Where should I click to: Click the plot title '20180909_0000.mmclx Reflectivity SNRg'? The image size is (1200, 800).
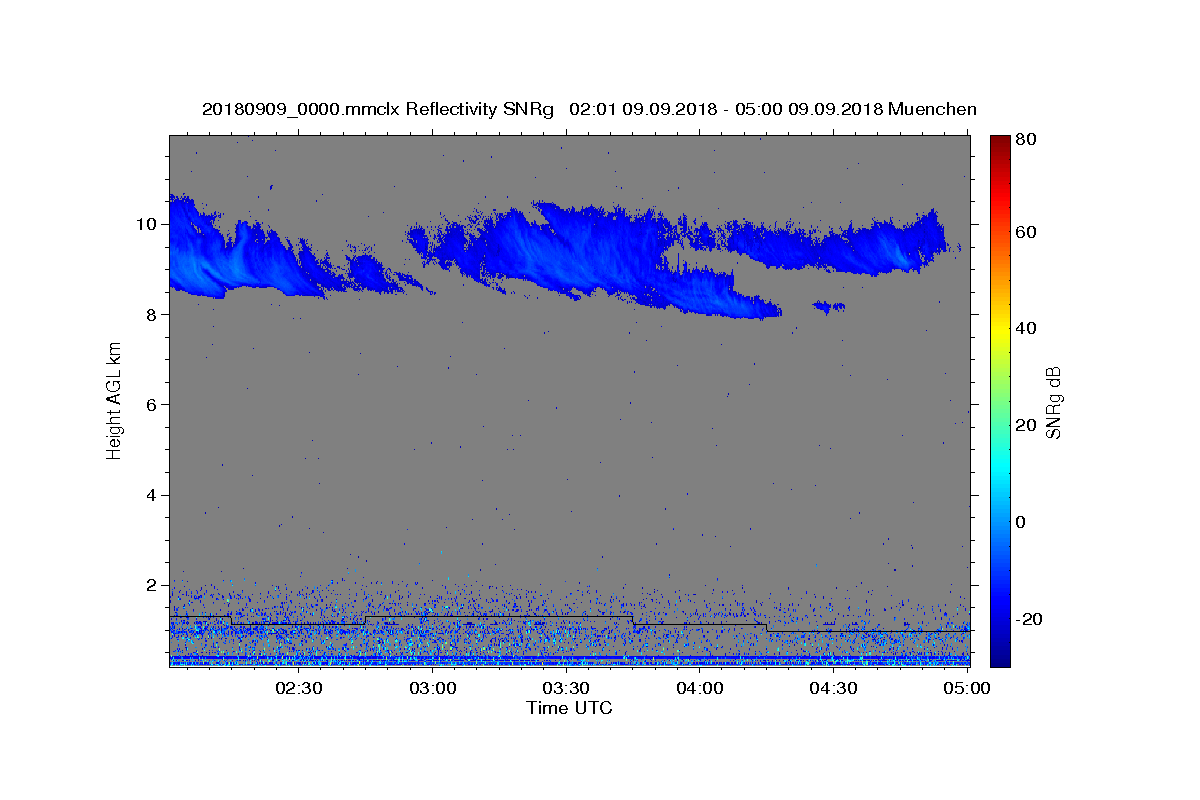coord(377,109)
